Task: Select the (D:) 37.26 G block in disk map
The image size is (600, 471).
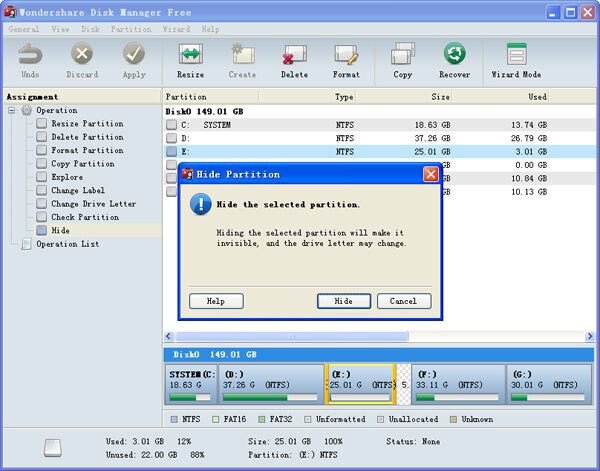Action: (271, 384)
